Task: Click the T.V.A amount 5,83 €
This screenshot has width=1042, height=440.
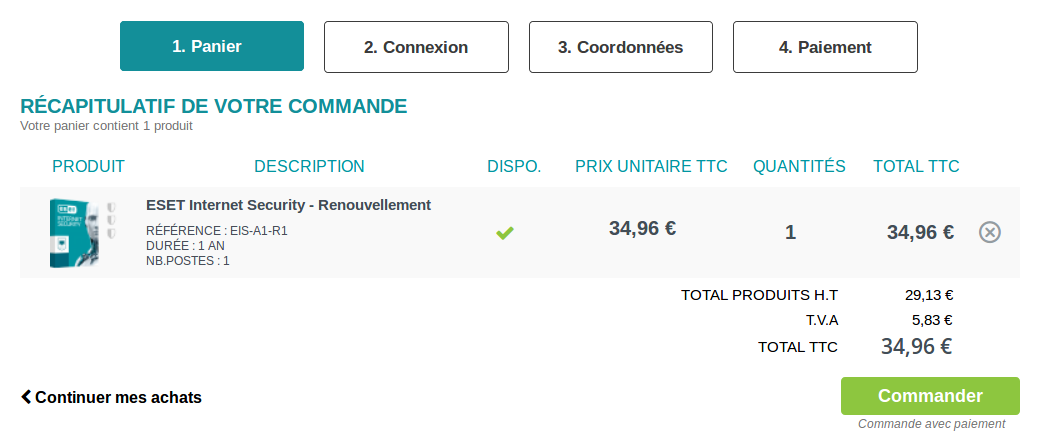Action: pyautogui.click(x=932, y=320)
